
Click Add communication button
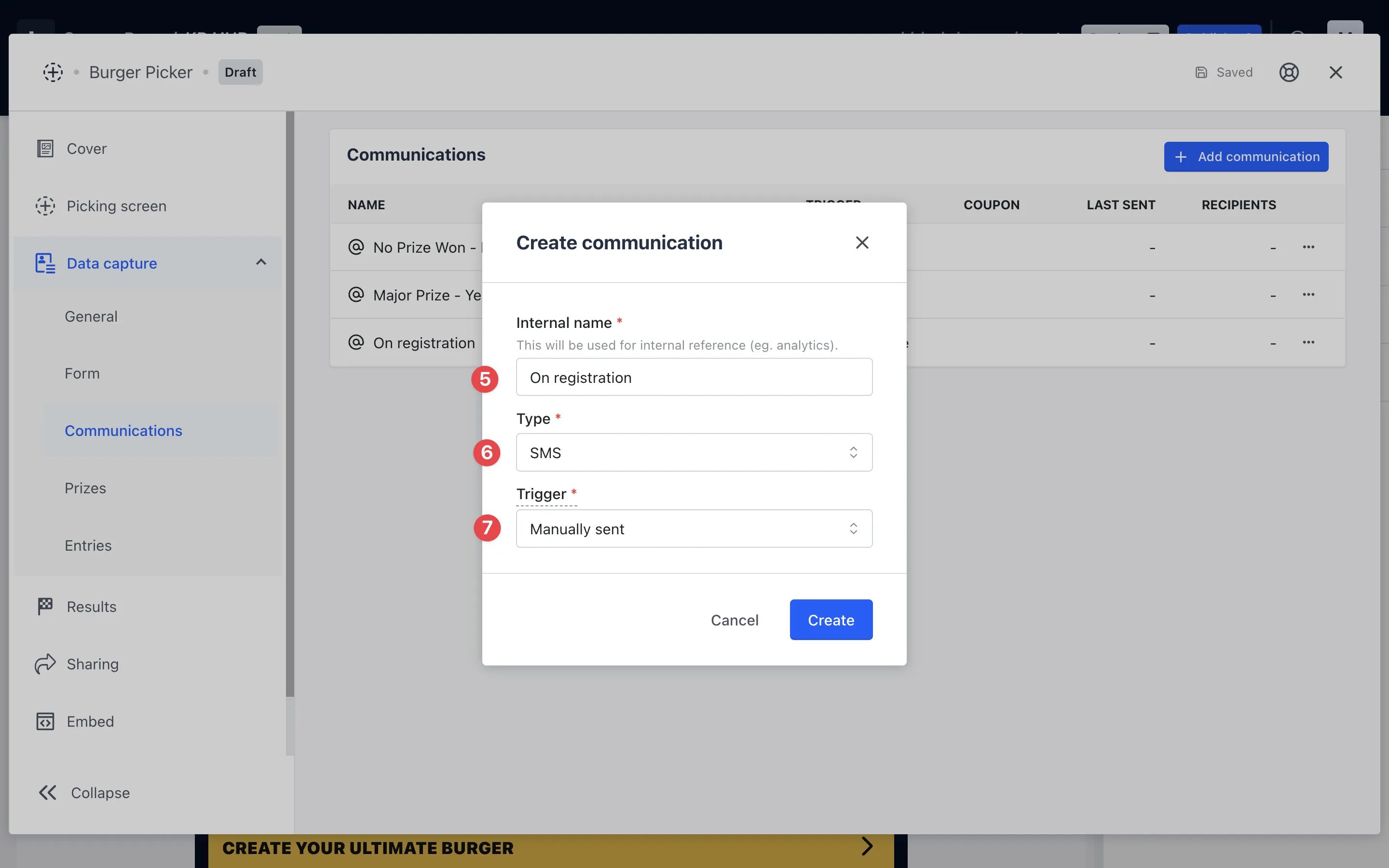point(1246,157)
